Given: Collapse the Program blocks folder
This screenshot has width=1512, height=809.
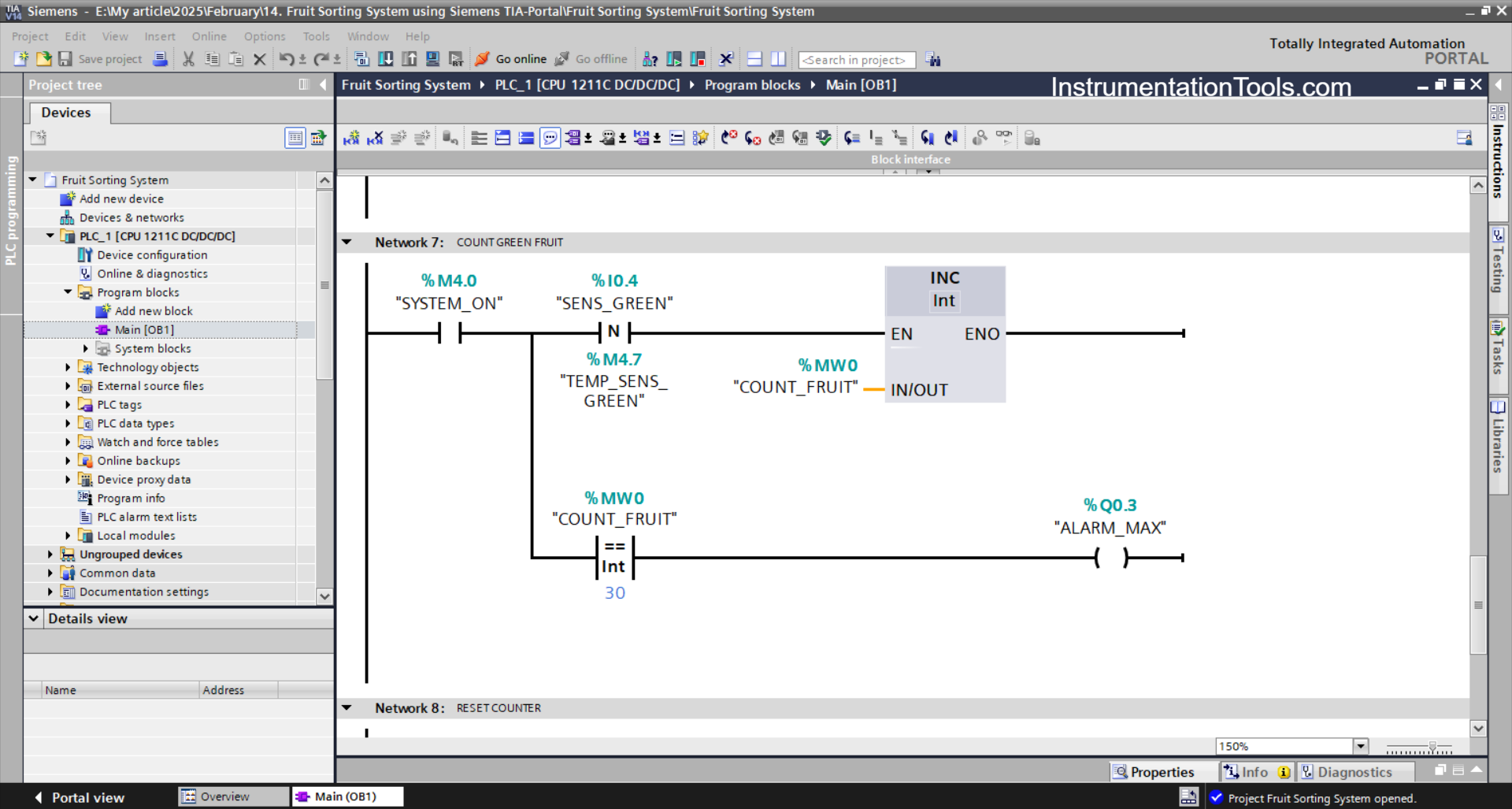Looking at the screenshot, I should point(68,291).
